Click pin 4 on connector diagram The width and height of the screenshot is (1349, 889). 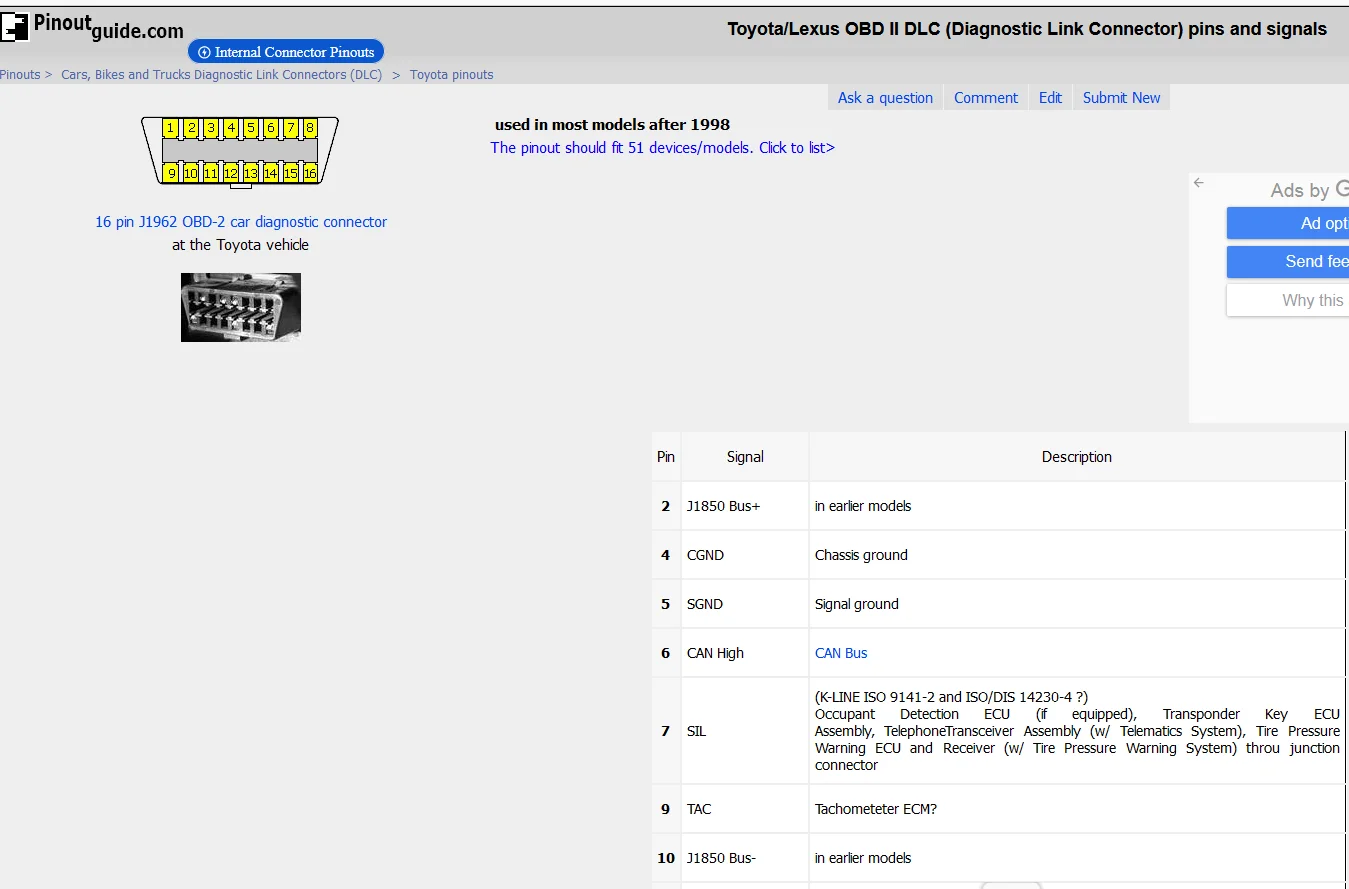(231, 128)
